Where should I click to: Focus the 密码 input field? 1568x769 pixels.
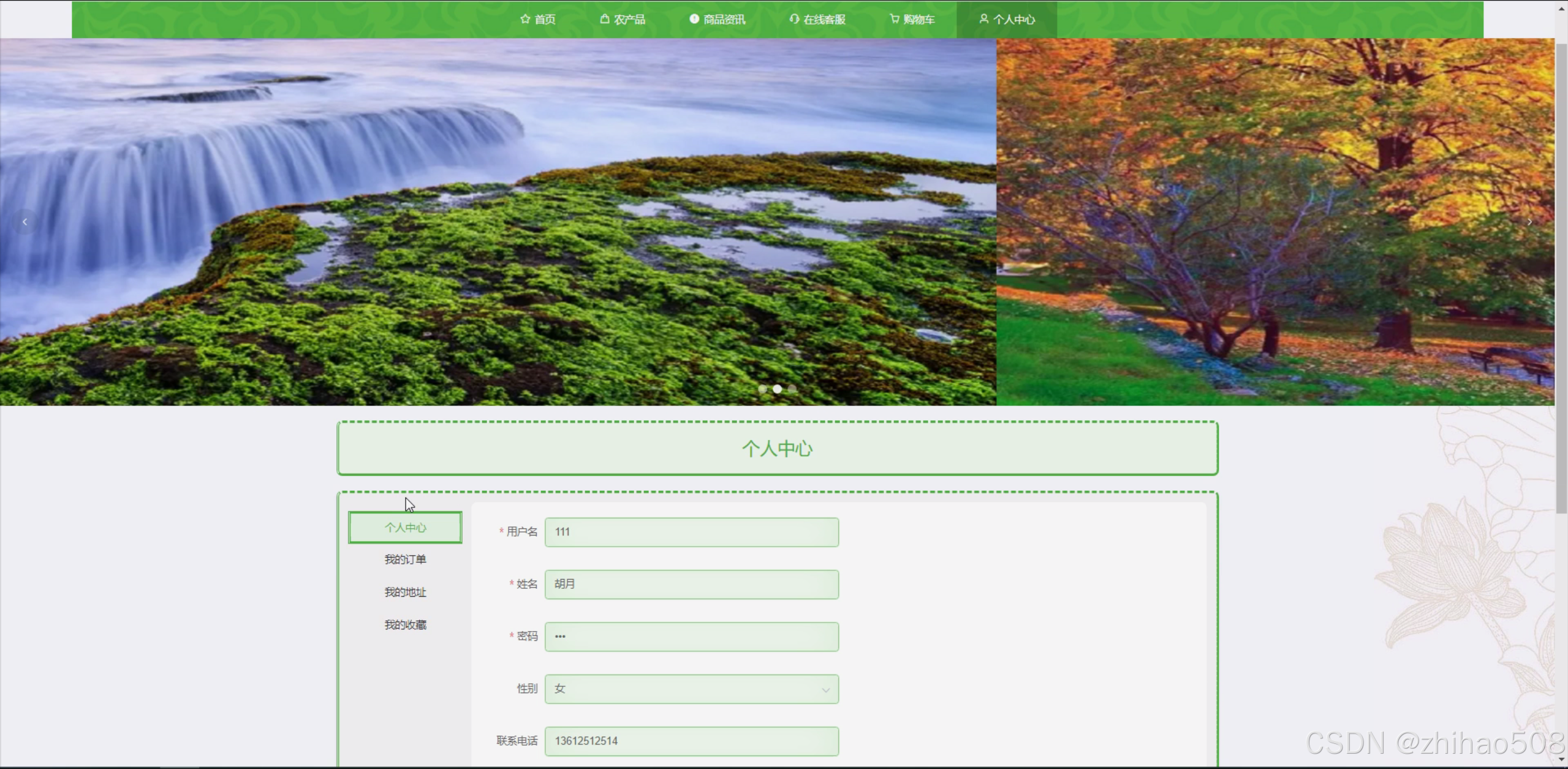[692, 637]
